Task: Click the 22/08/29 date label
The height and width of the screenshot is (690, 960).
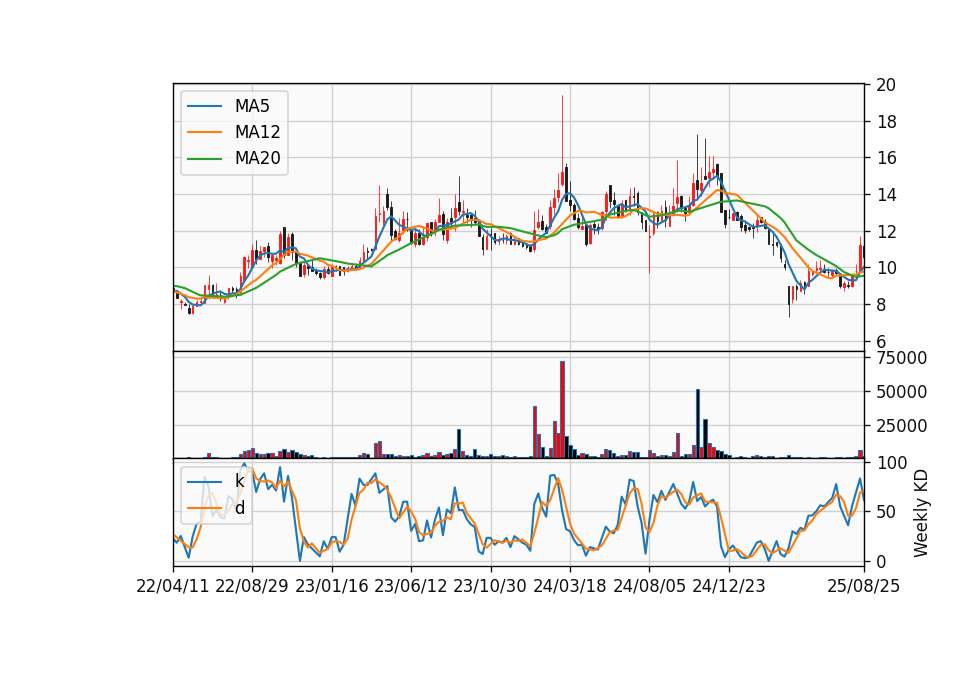Action: pos(252,586)
